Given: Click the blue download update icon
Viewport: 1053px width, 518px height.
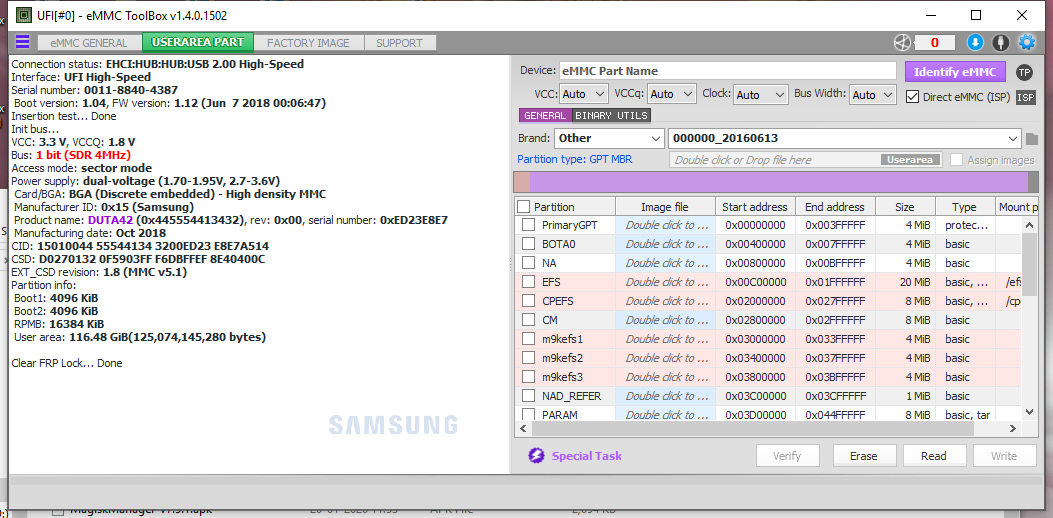Looking at the screenshot, I should pos(975,42).
